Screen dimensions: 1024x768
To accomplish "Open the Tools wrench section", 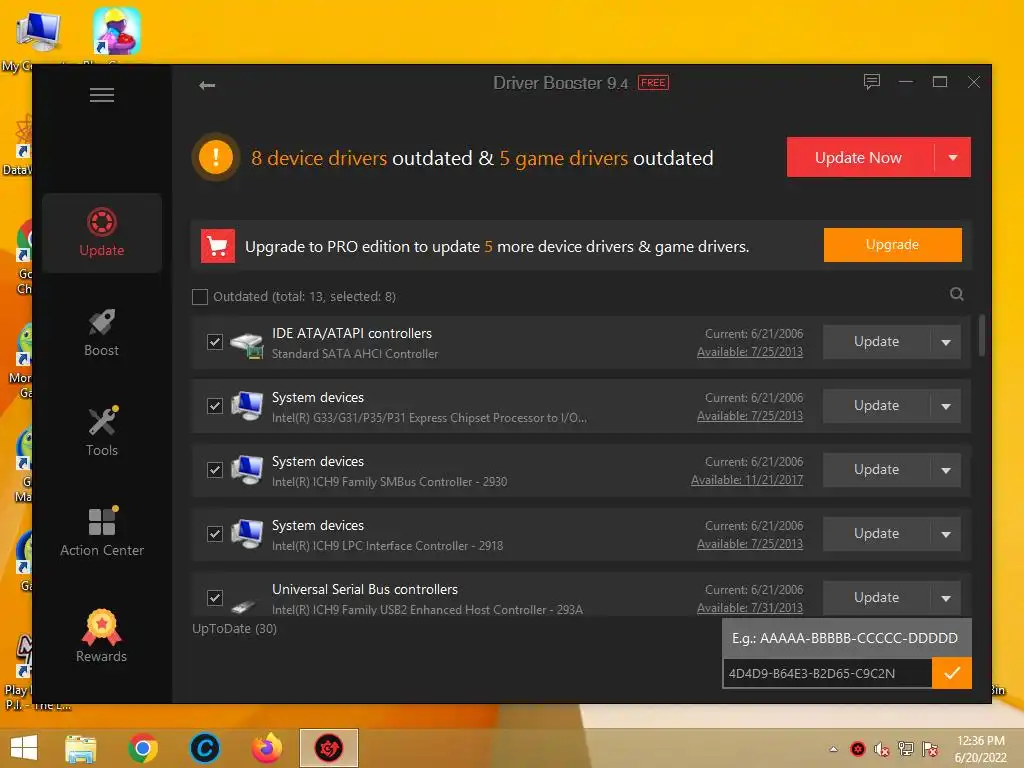I will (x=102, y=432).
